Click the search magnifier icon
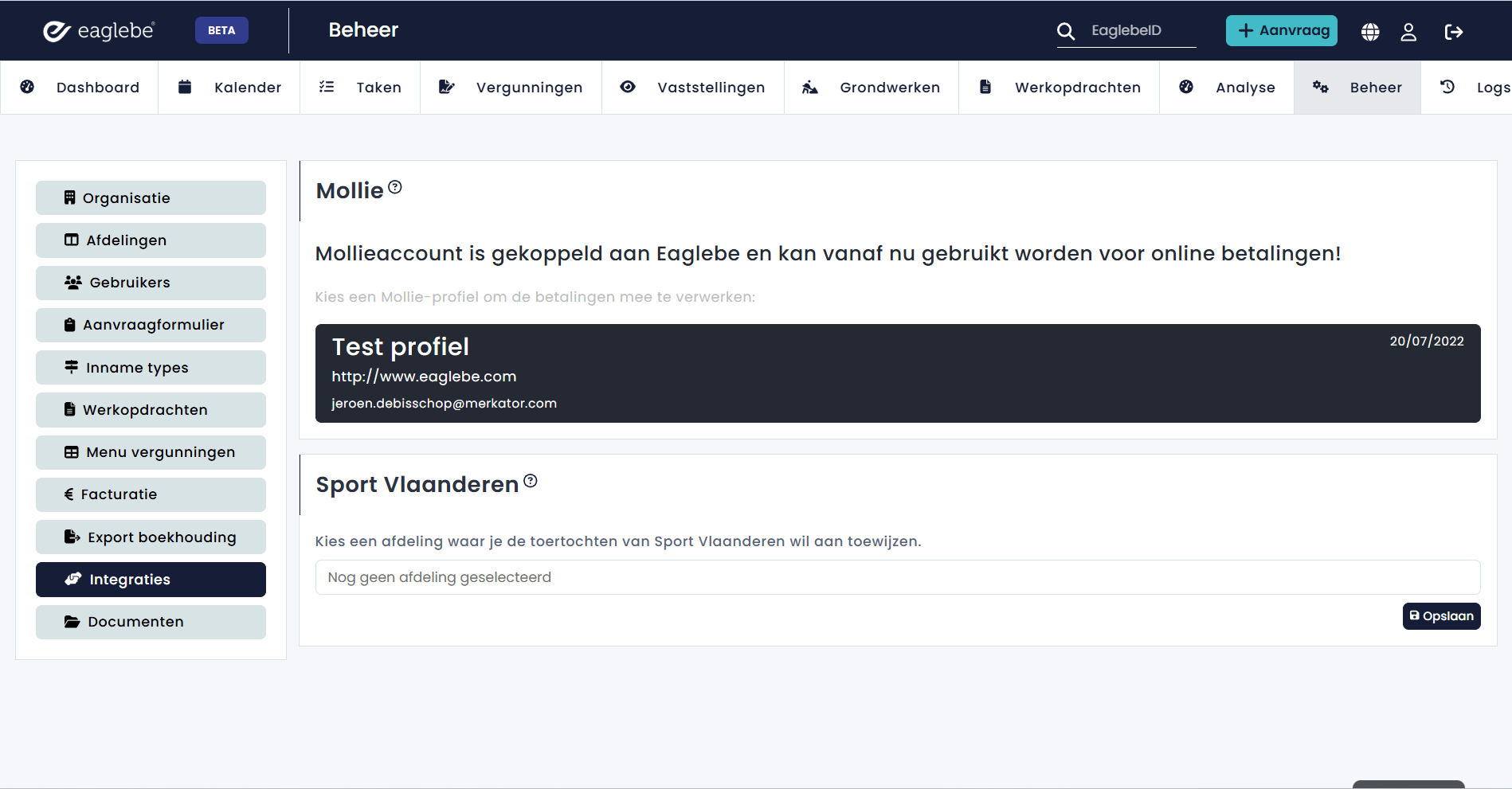The image size is (1512, 789). point(1065,31)
